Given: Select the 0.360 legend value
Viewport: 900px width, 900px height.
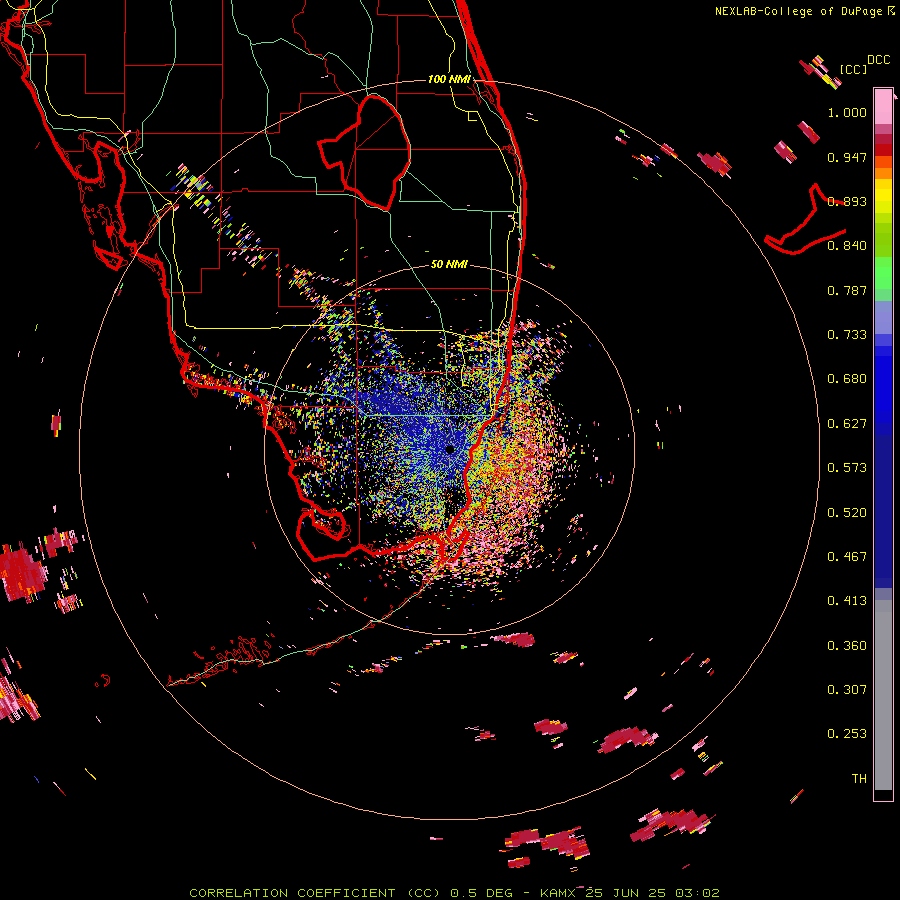Looking at the screenshot, I should coord(847,646).
